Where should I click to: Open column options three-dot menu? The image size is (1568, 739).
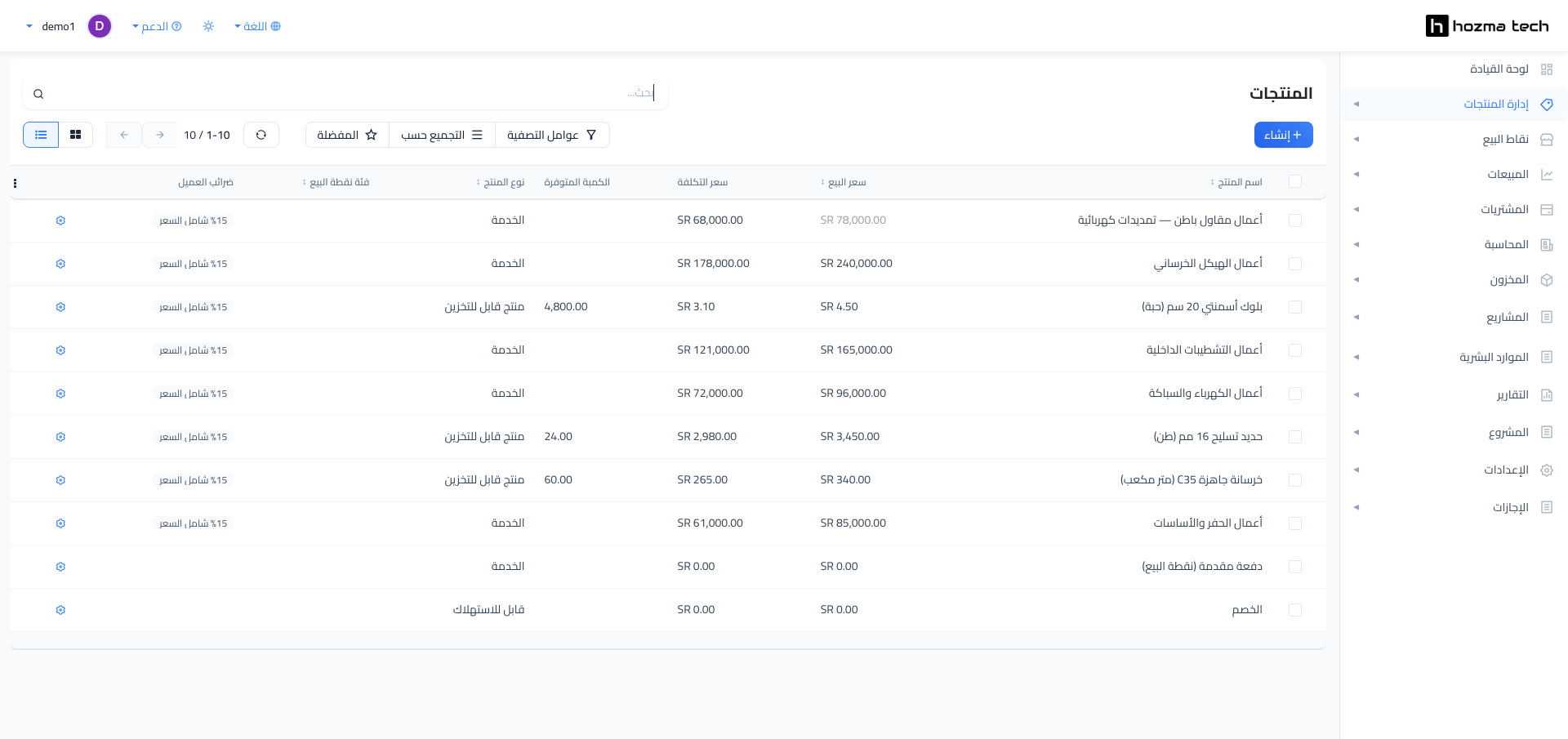15,183
